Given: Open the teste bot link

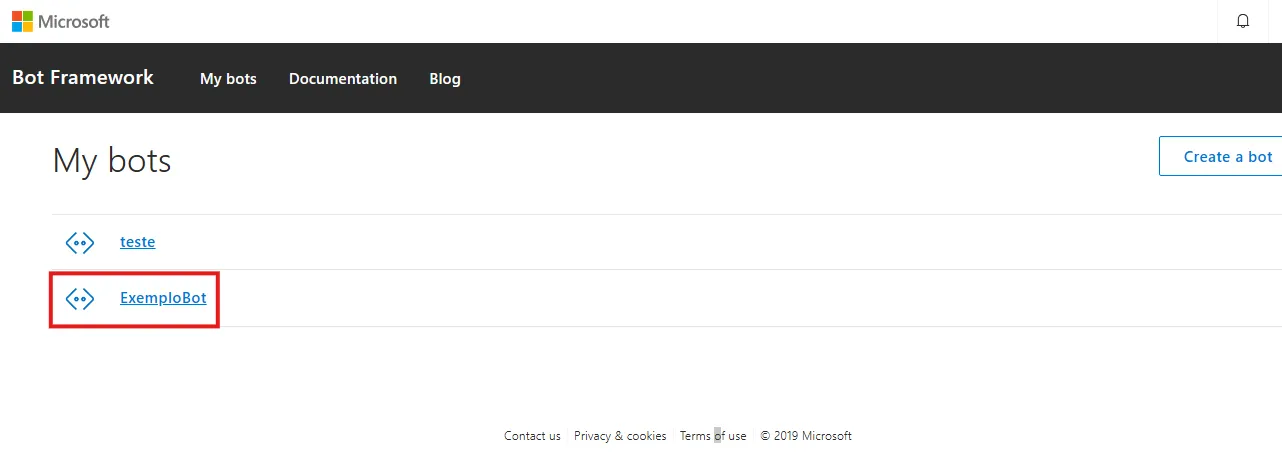Looking at the screenshot, I should [x=138, y=241].
